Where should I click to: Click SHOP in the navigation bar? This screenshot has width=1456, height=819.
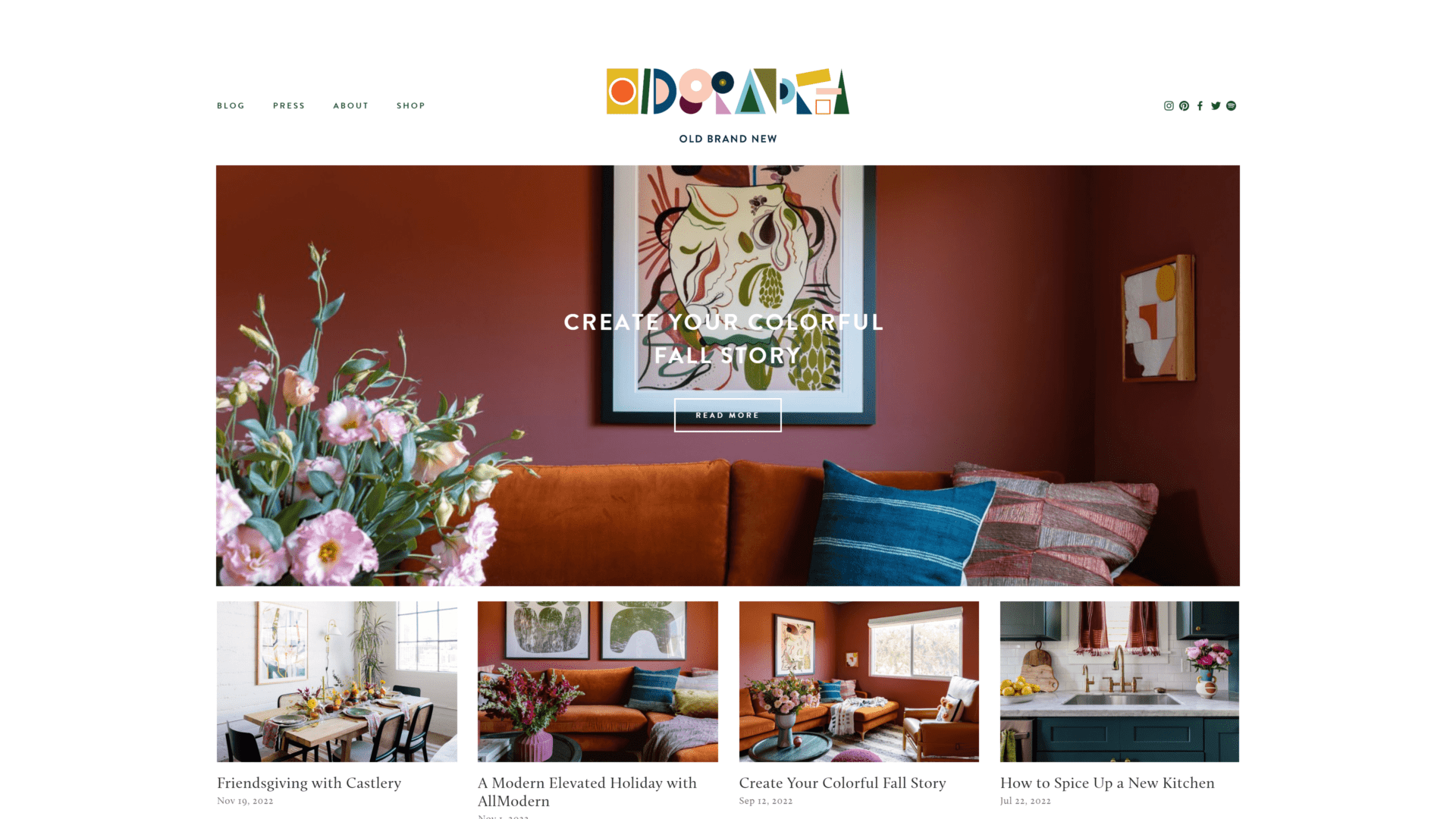point(410,105)
